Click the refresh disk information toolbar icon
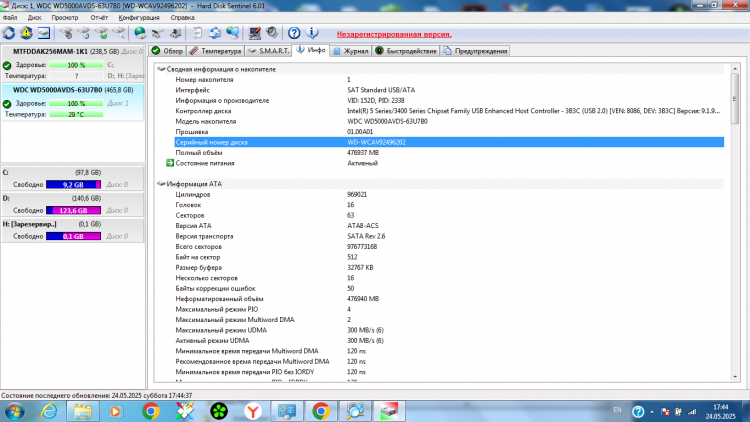 [9, 33]
